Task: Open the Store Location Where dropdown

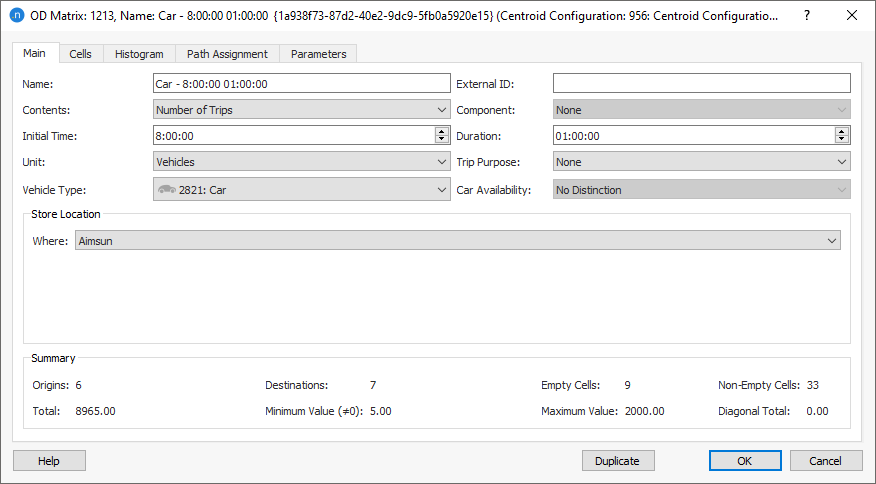Action: pyautogui.click(x=457, y=241)
